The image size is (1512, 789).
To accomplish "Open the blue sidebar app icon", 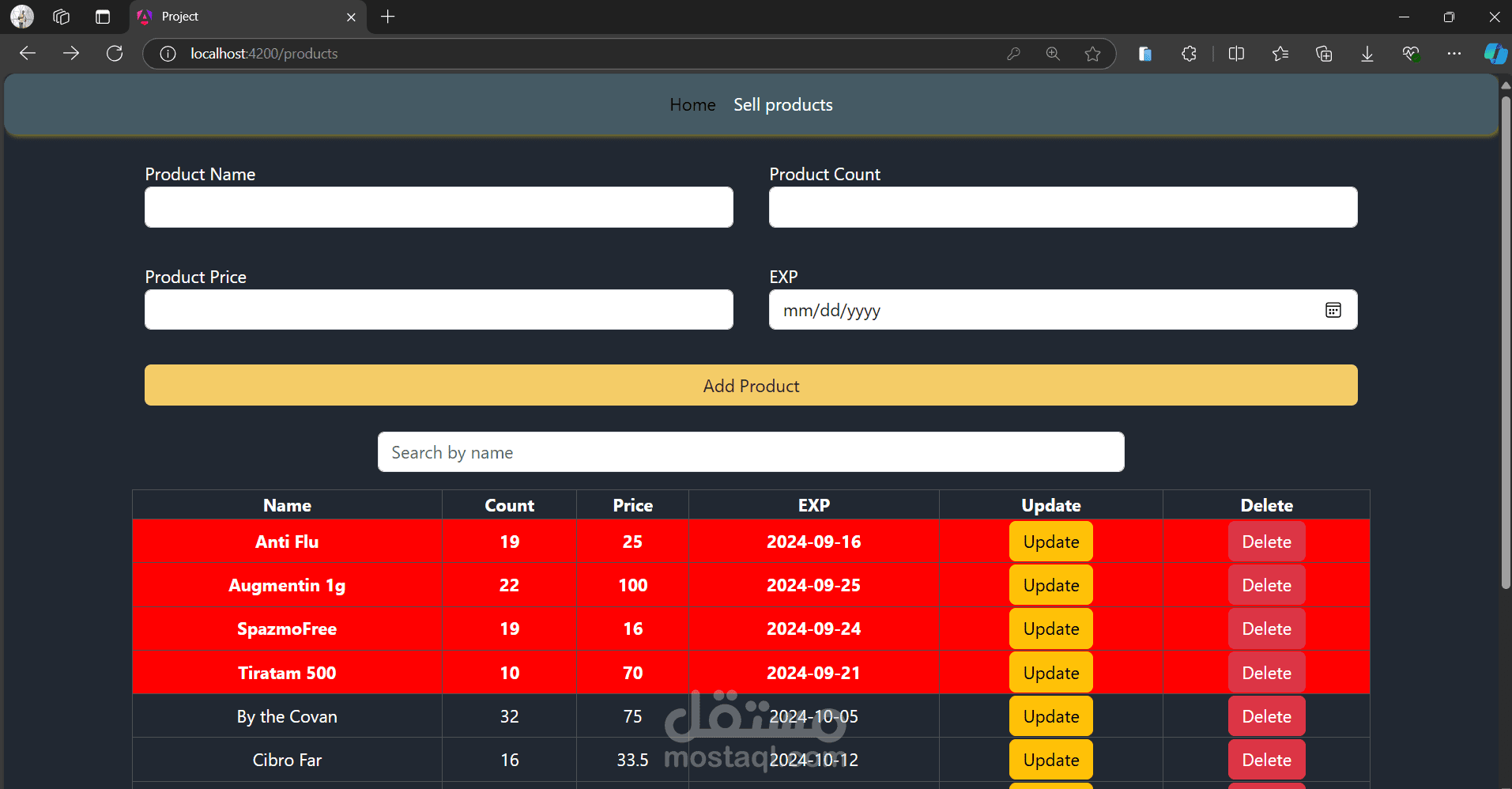I will 1144,54.
